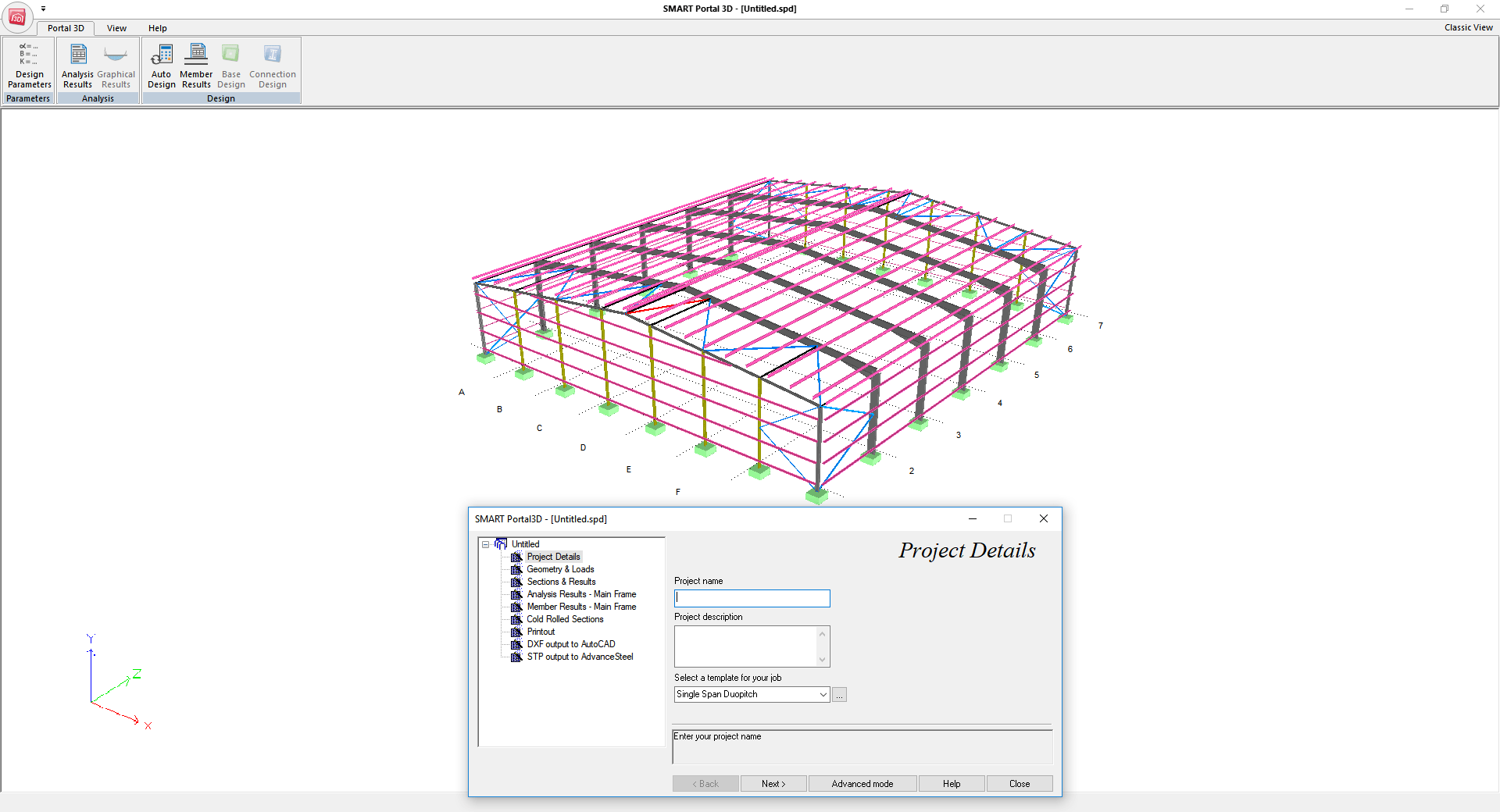This screenshot has width=1500, height=812.
Task: Open the View ribbon tab
Action: (116, 28)
